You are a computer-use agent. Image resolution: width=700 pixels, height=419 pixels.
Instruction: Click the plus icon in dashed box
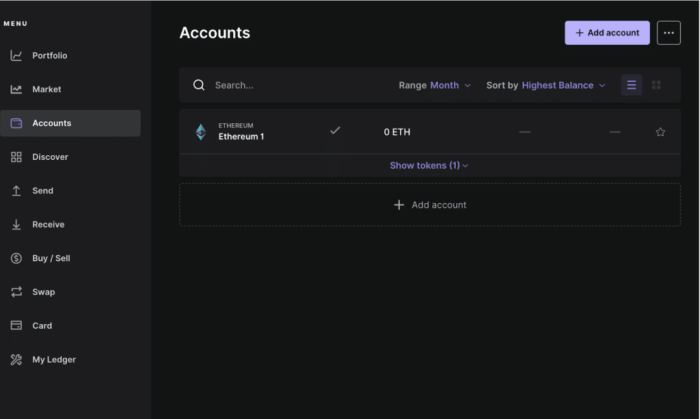(x=399, y=205)
